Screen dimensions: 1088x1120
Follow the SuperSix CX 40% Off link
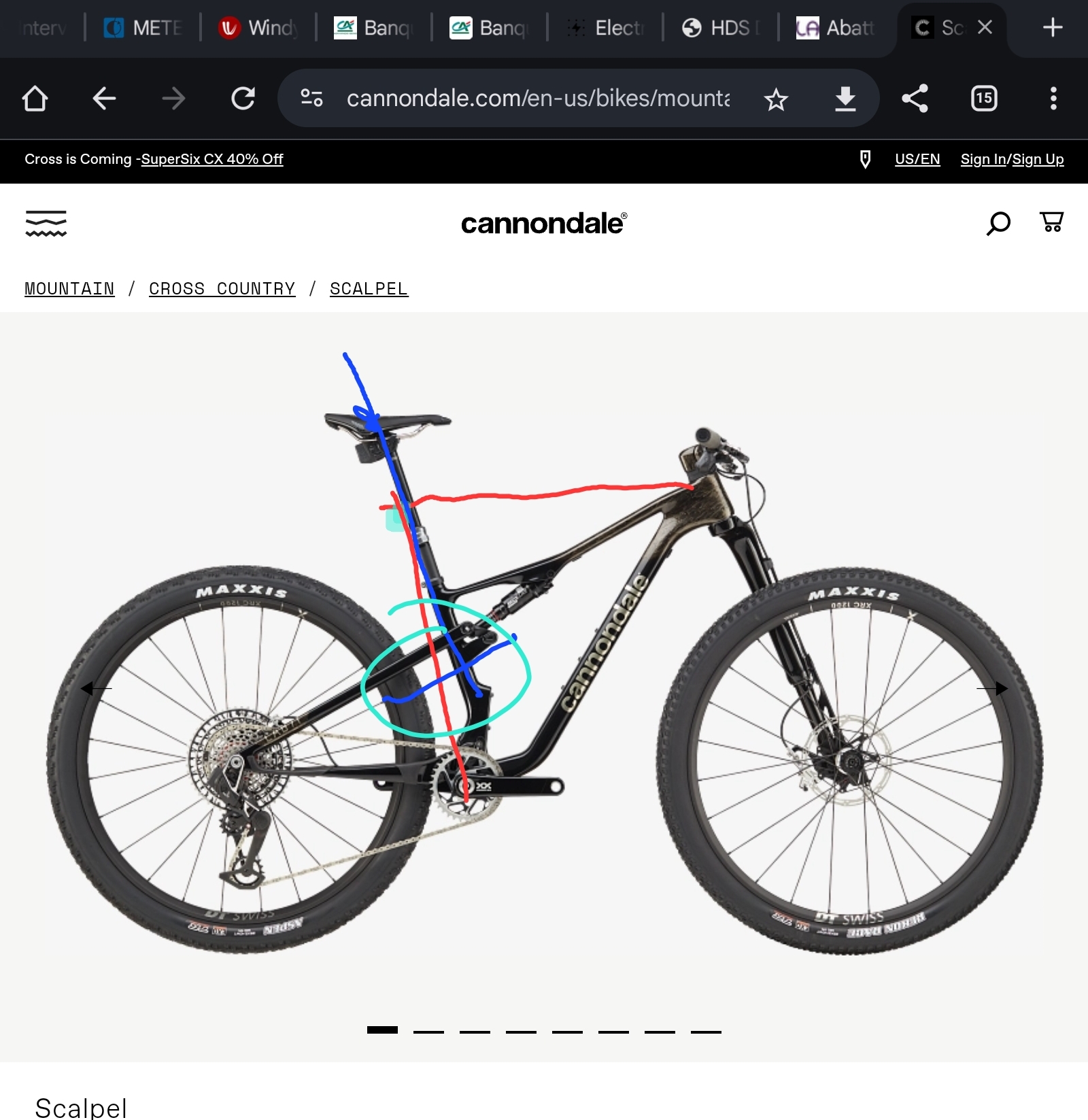point(212,159)
